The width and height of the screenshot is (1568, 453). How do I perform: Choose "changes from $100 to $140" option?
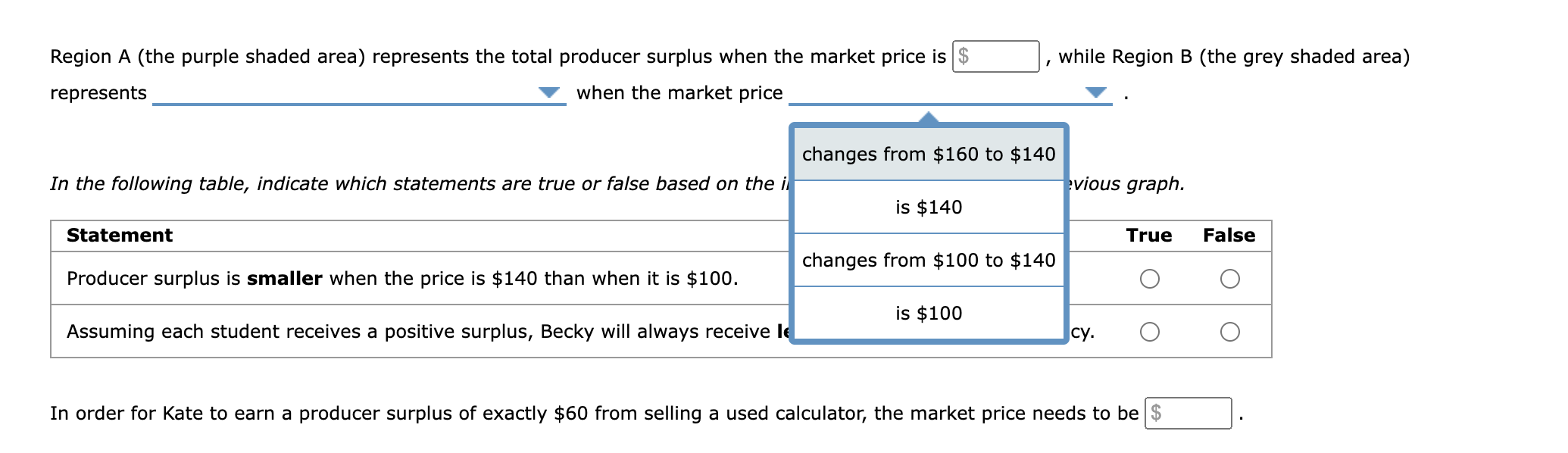click(x=929, y=260)
